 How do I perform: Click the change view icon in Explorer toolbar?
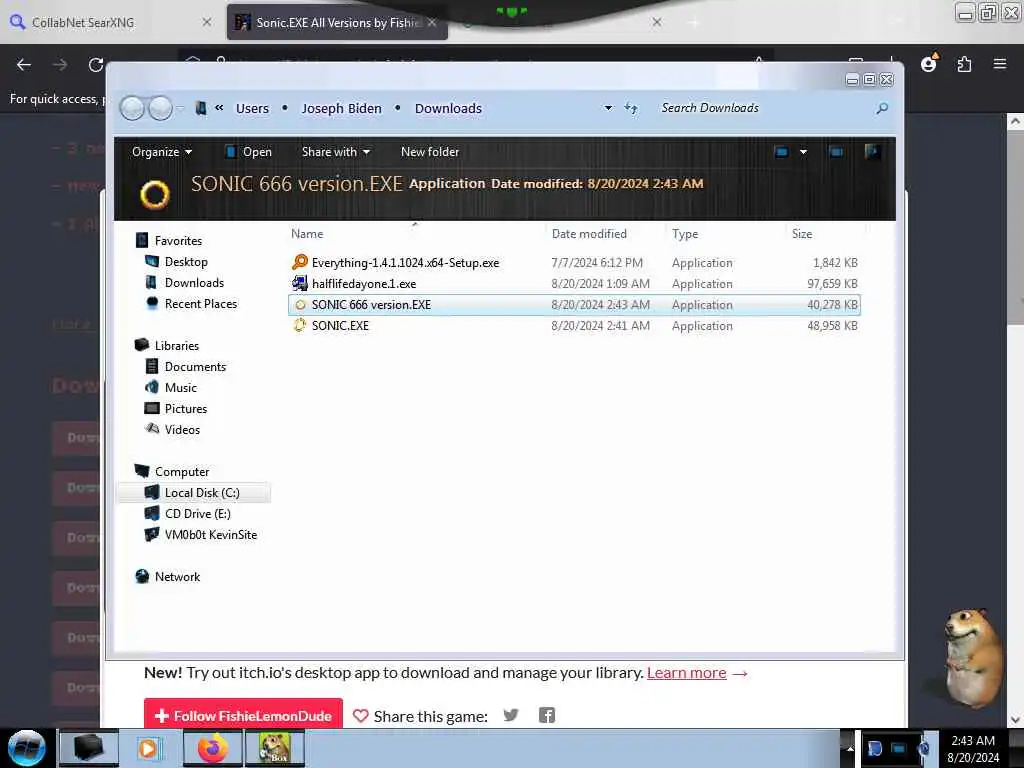[781, 152]
